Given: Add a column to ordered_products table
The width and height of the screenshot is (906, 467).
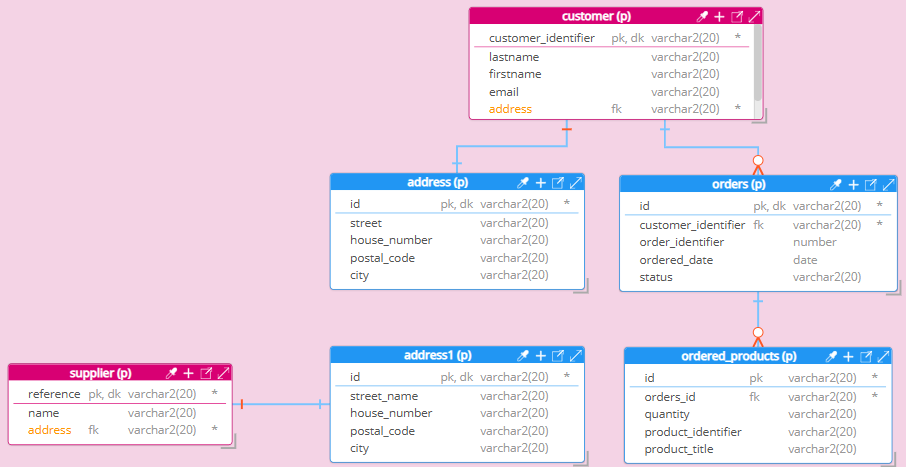Looking at the screenshot, I should click(x=848, y=357).
